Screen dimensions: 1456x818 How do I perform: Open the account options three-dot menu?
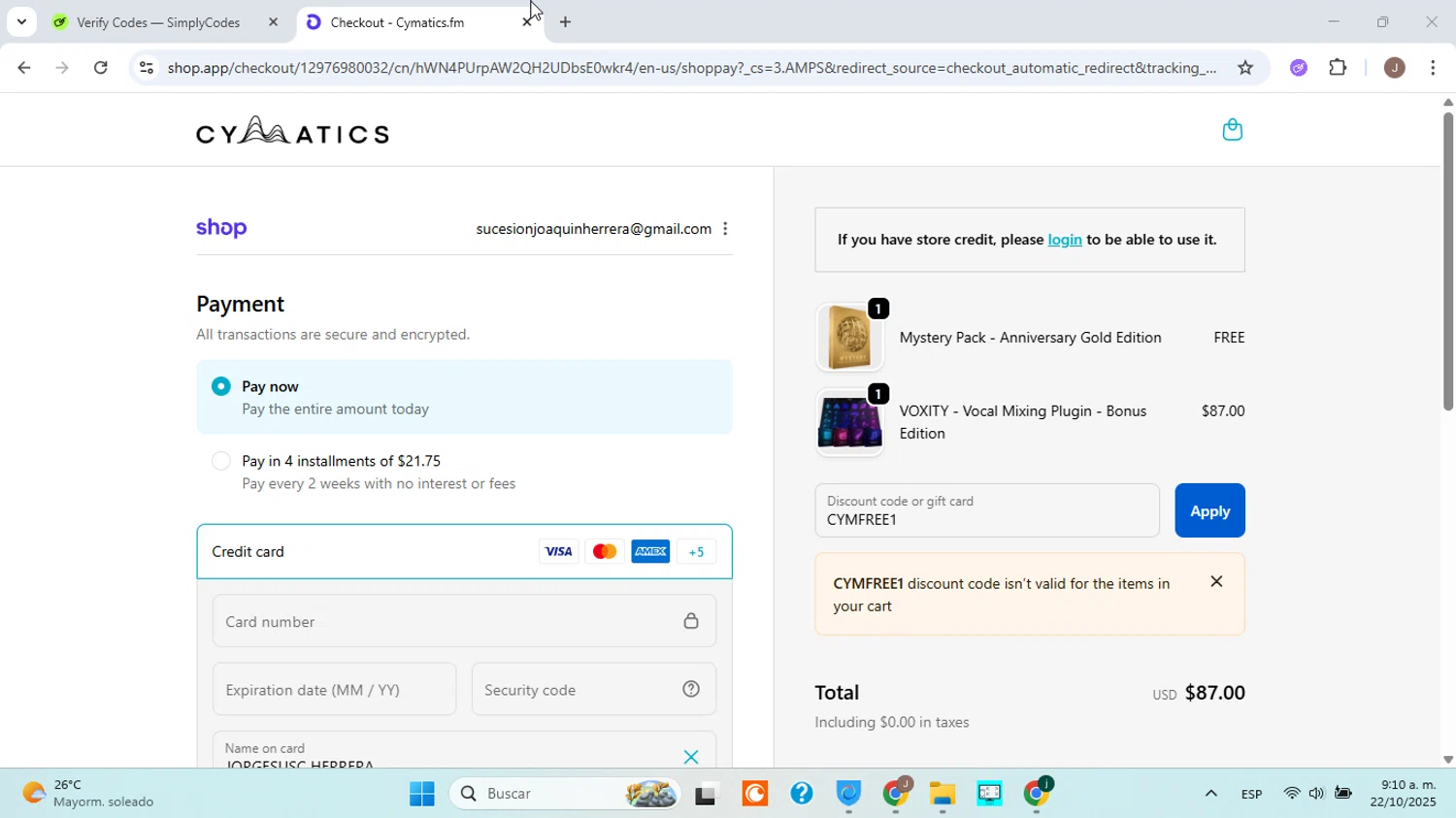pos(725,229)
